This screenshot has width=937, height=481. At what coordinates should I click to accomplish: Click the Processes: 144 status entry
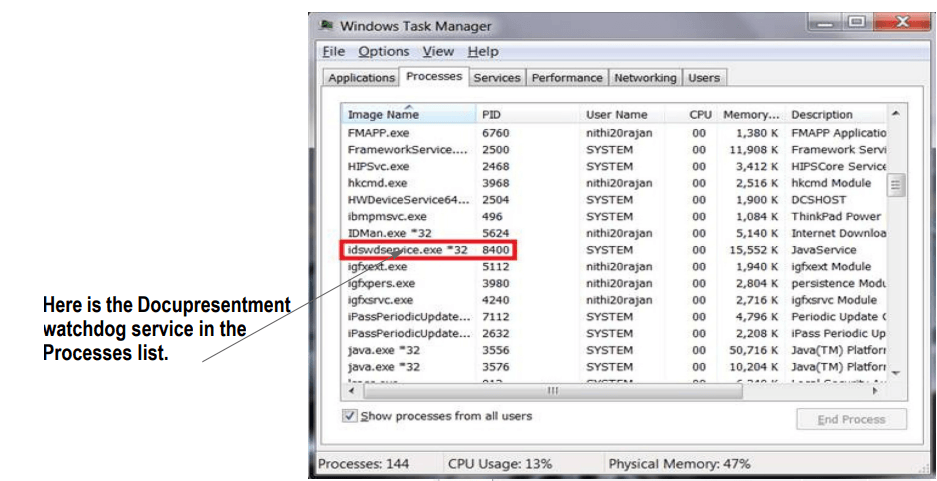coord(363,464)
